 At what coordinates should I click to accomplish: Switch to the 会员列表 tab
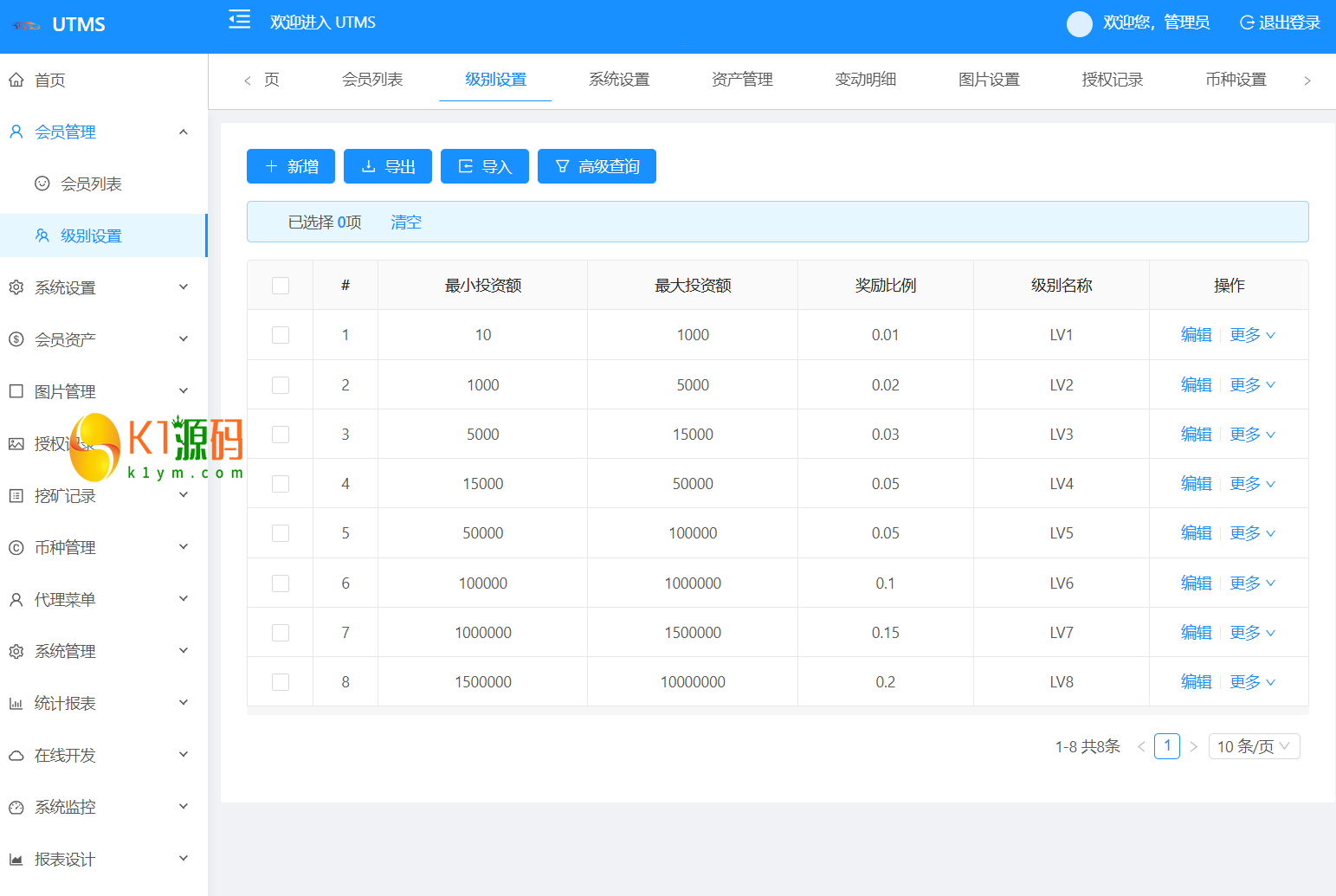point(372,80)
